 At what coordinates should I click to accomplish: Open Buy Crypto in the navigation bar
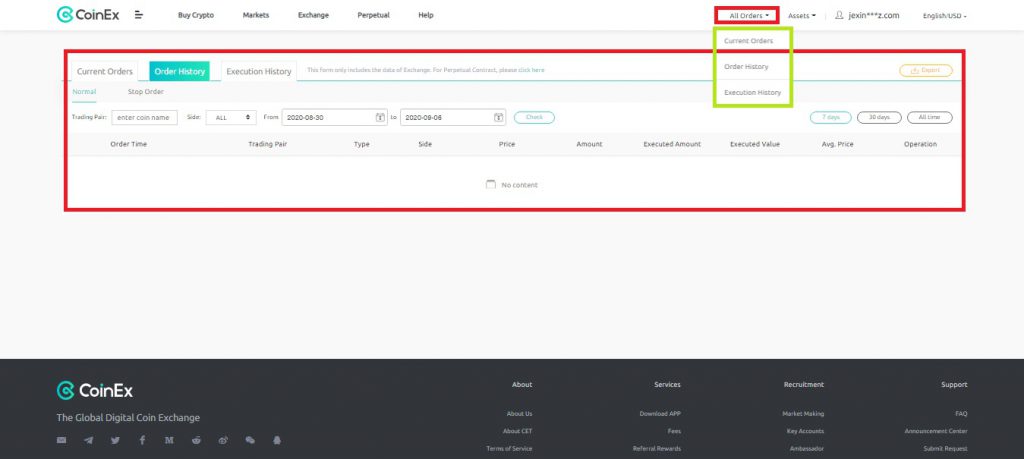click(196, 15)
